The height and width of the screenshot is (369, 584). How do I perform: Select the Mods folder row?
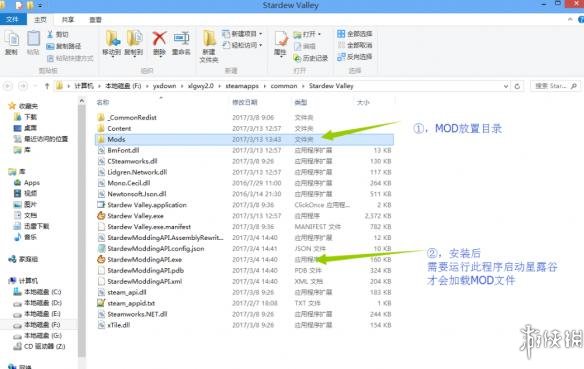(x=244, y=139)
